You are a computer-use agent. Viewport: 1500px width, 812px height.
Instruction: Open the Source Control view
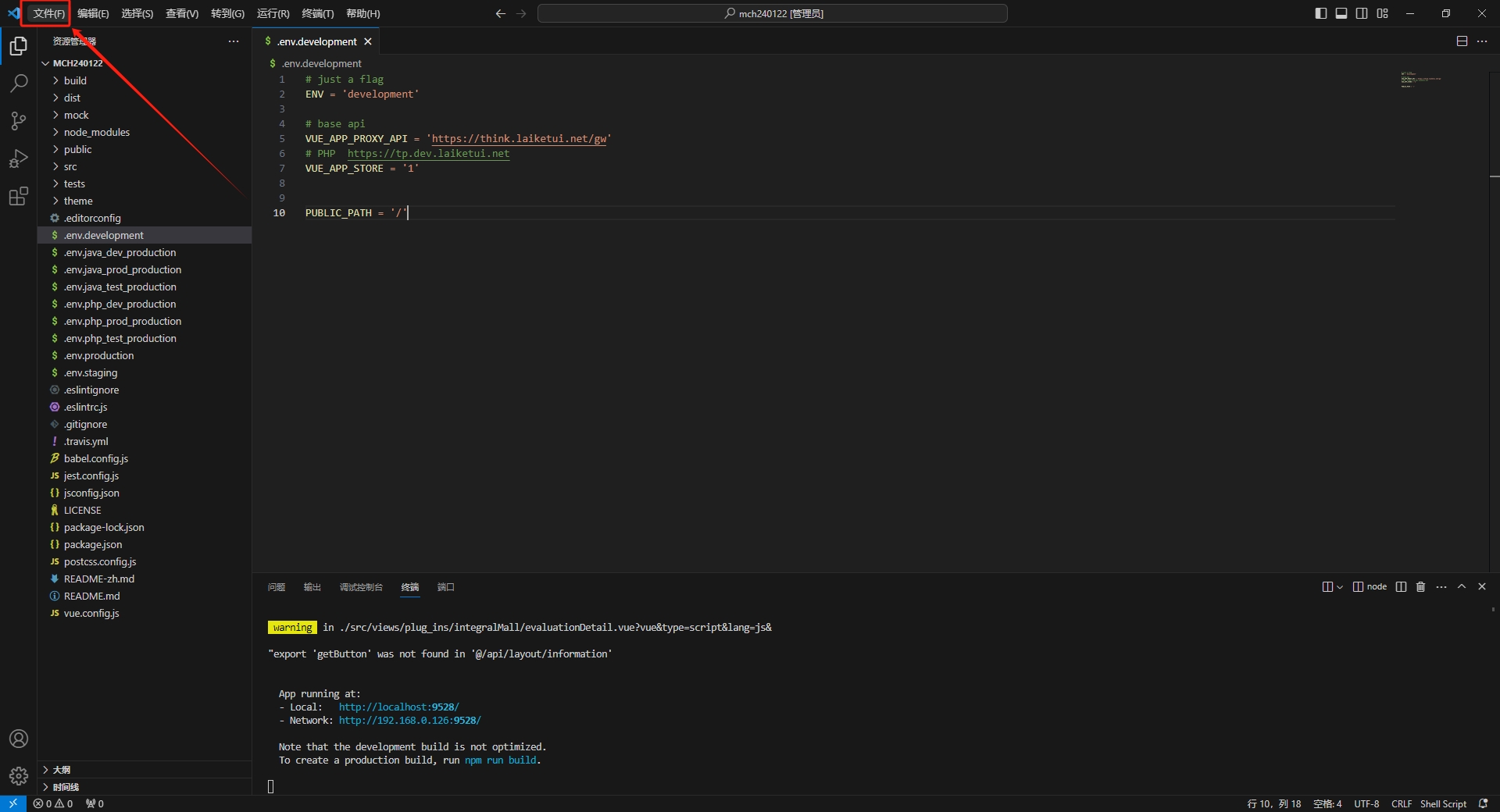click(x=19, y=121)
